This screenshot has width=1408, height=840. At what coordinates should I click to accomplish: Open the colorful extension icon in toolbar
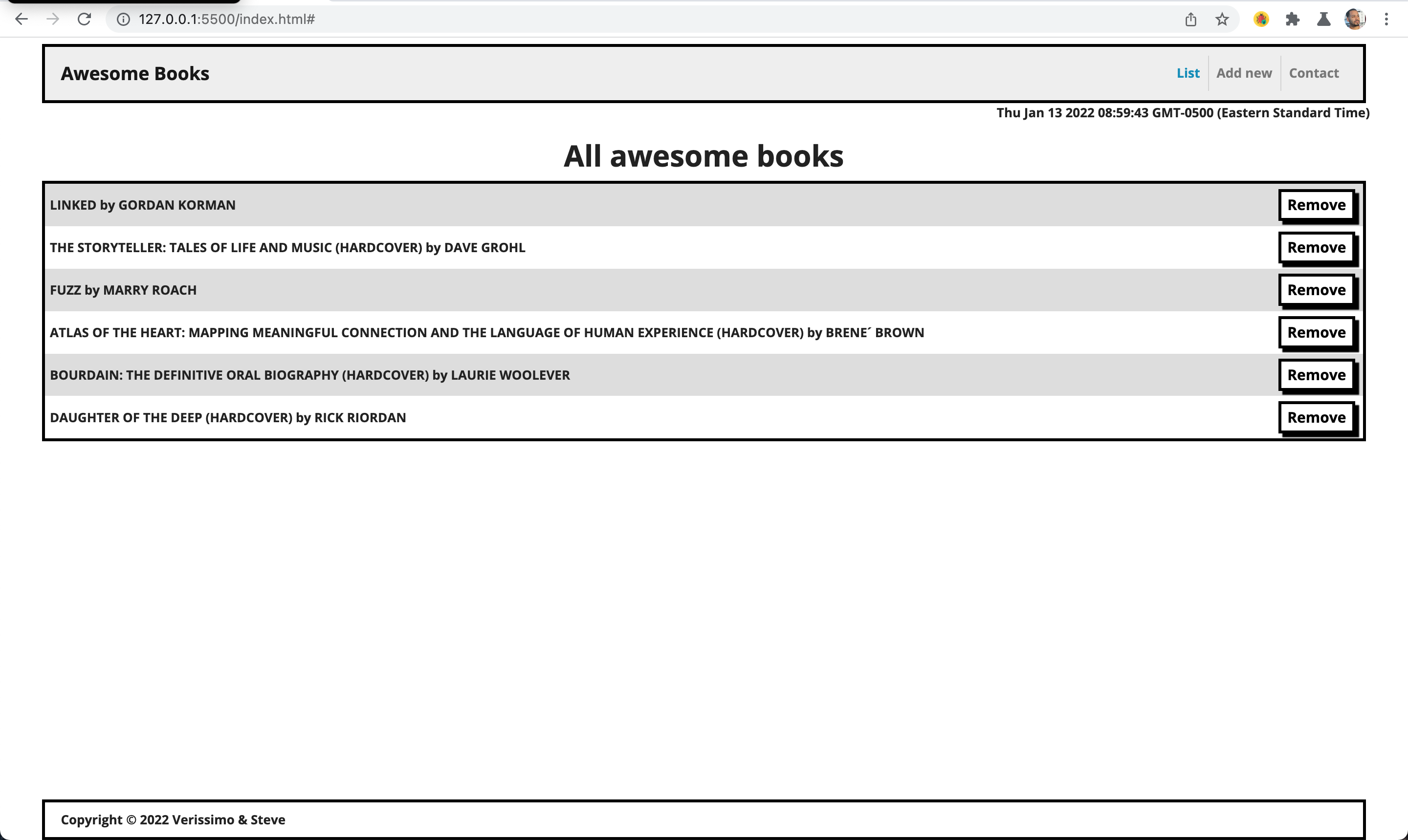tap(1261, 19)
